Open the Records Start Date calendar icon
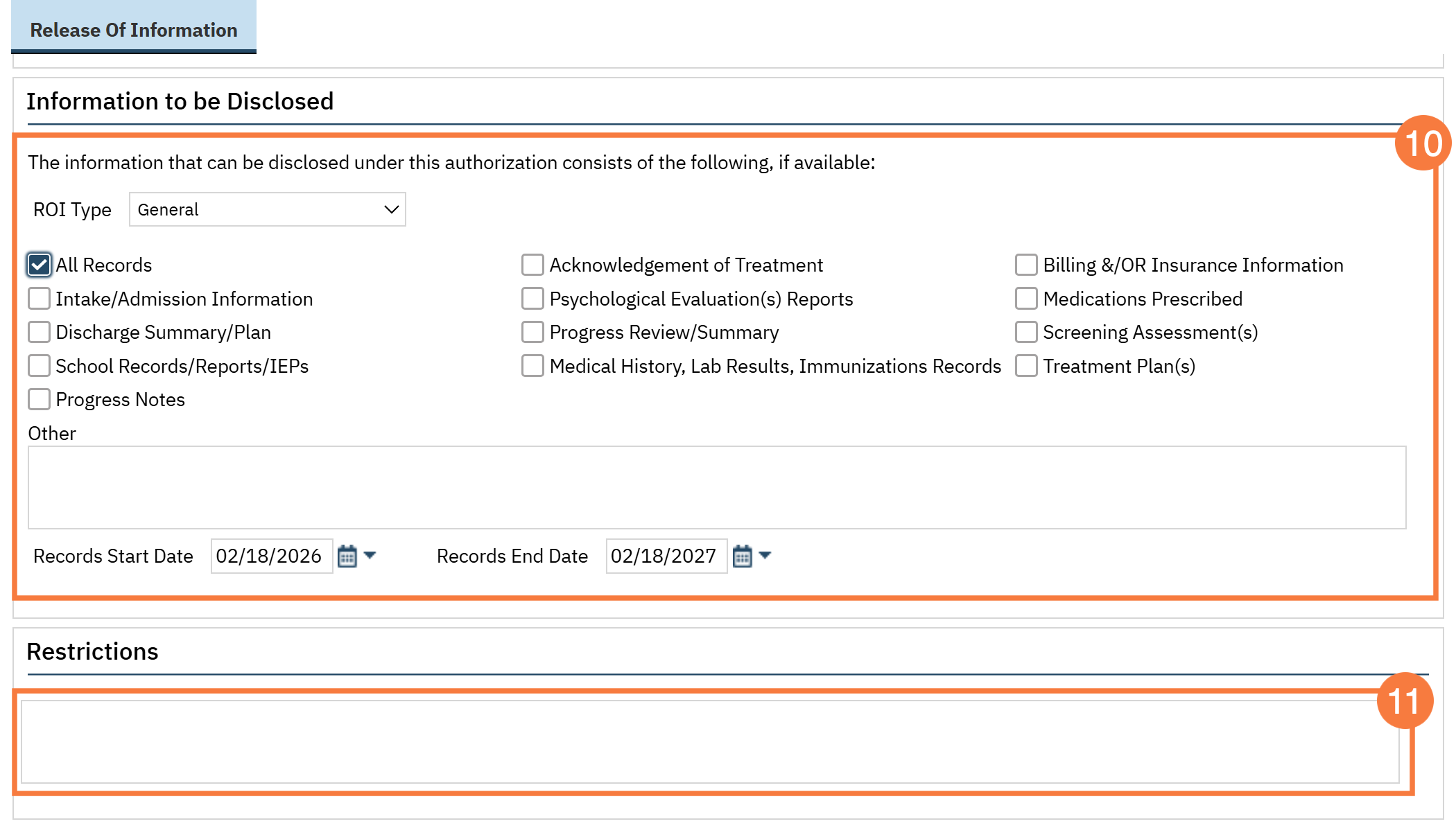This screenshot has height=826, width=1456. [347, 556]
